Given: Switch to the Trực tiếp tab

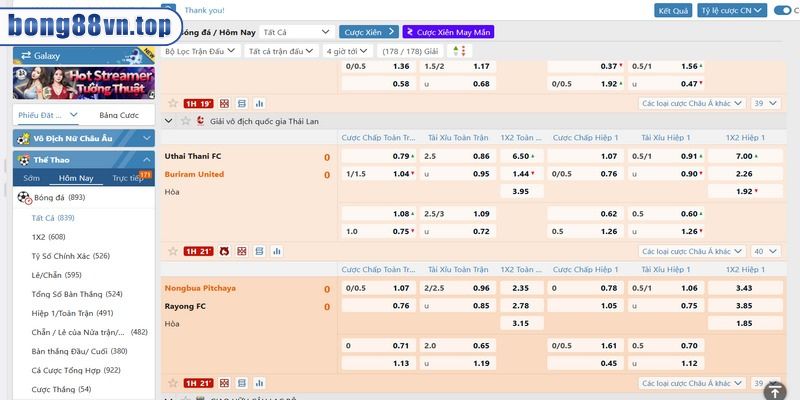Looking at the screenshot, I should [128, 178].
